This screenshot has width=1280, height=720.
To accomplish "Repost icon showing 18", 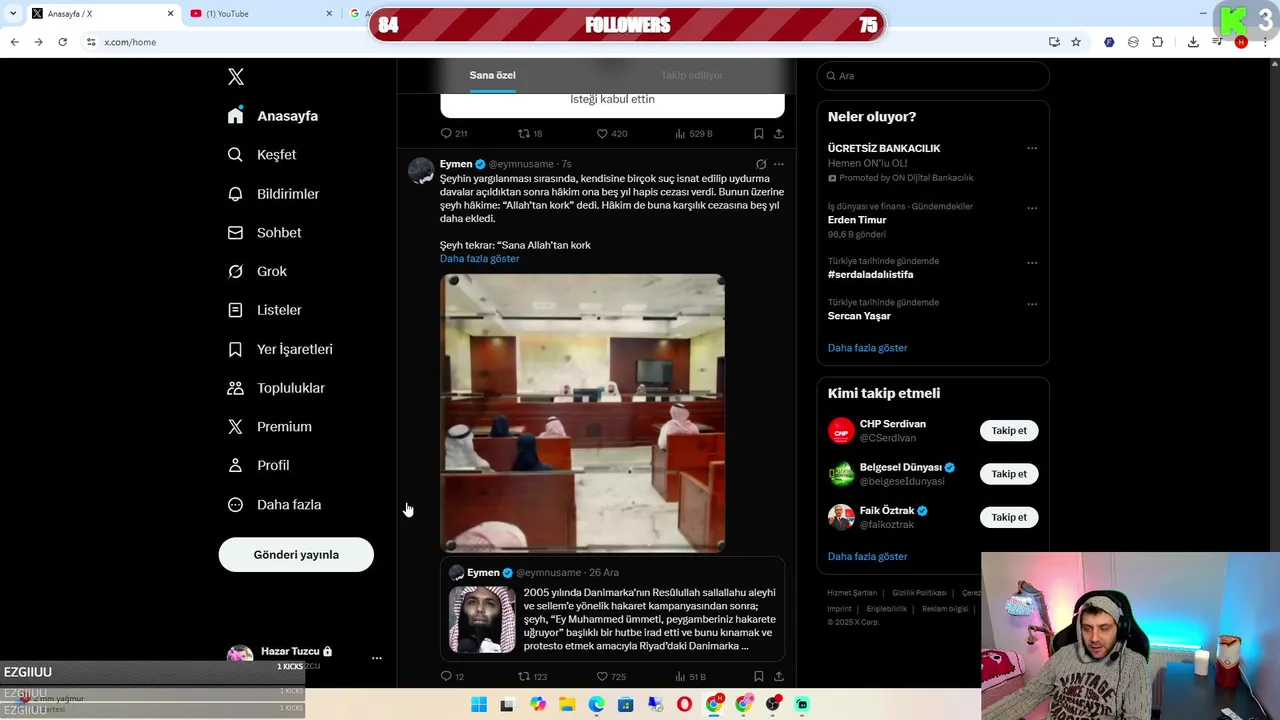I will coord(523,133).
